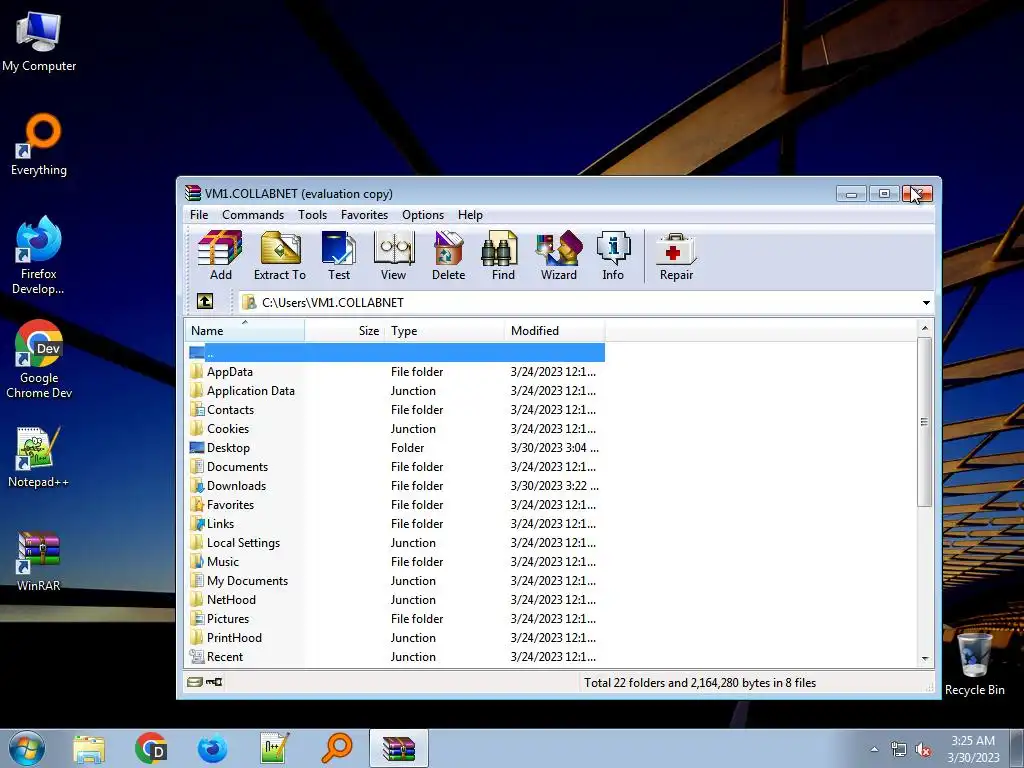Screen dimensions: 1024x768
Task: Click the scrollbar down arrow in file list
Action: coord(925,659)
